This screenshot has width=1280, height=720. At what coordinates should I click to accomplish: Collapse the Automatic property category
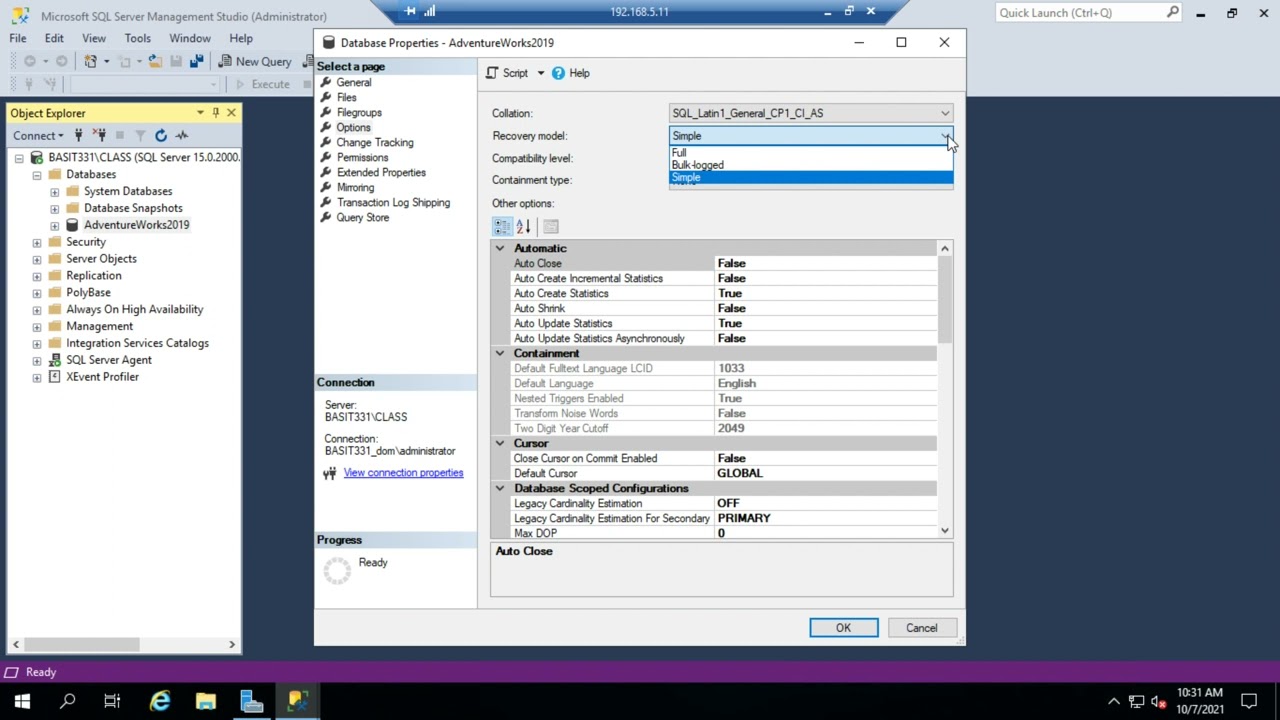click(x=499, y=248)
